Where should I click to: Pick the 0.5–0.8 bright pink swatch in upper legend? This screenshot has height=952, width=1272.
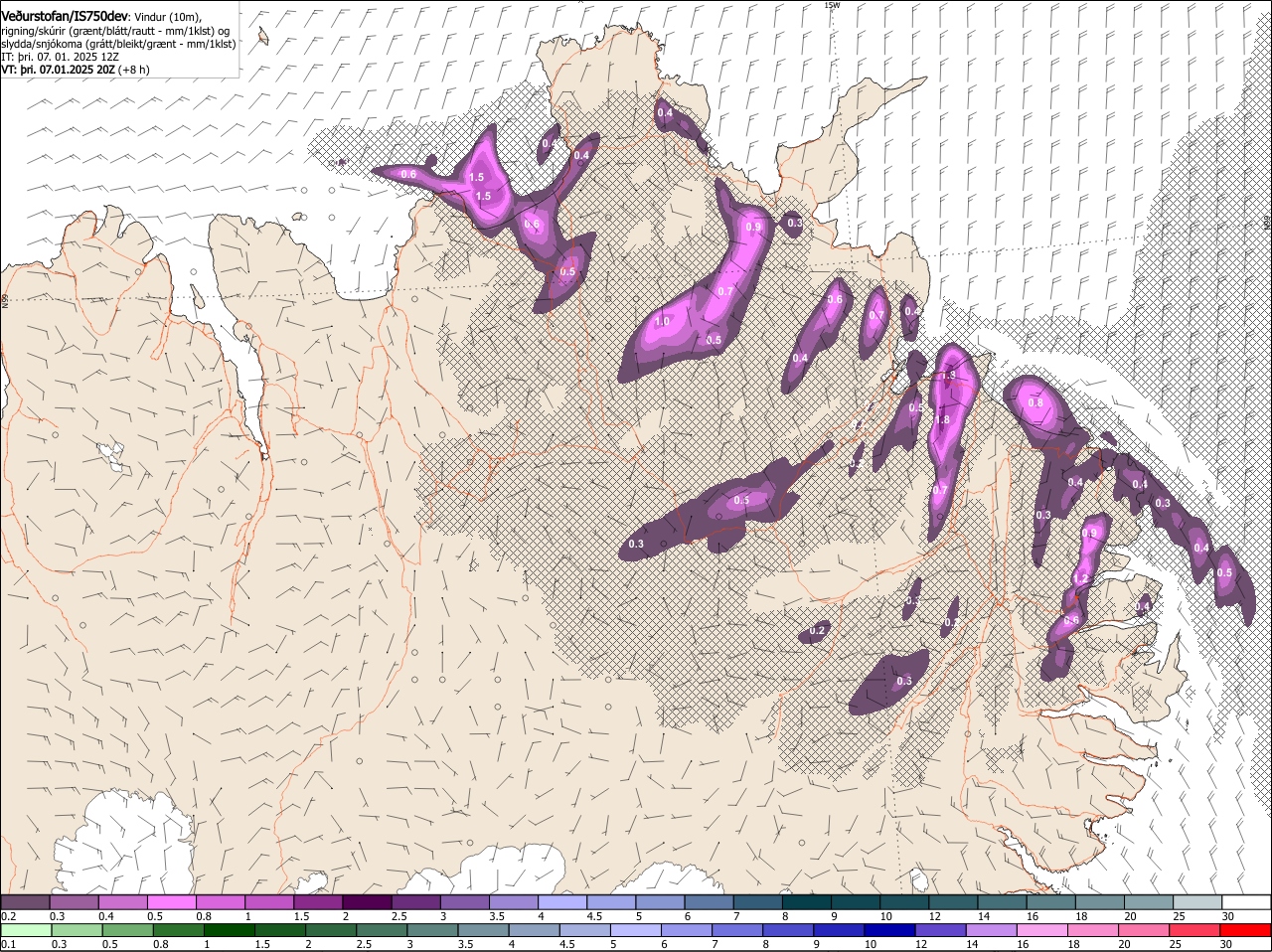click(x=172, y=902)
